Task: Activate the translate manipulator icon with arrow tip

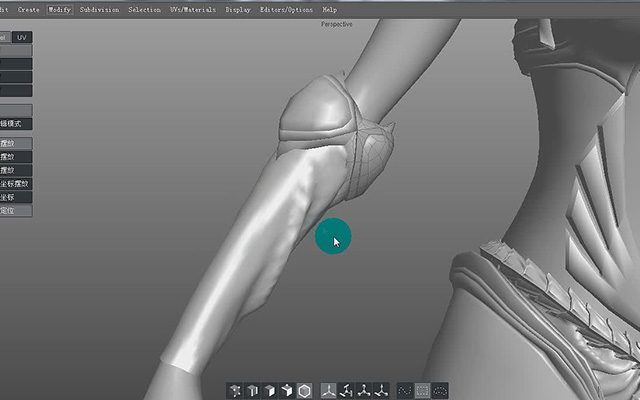Action: click(x=381, y=390)
